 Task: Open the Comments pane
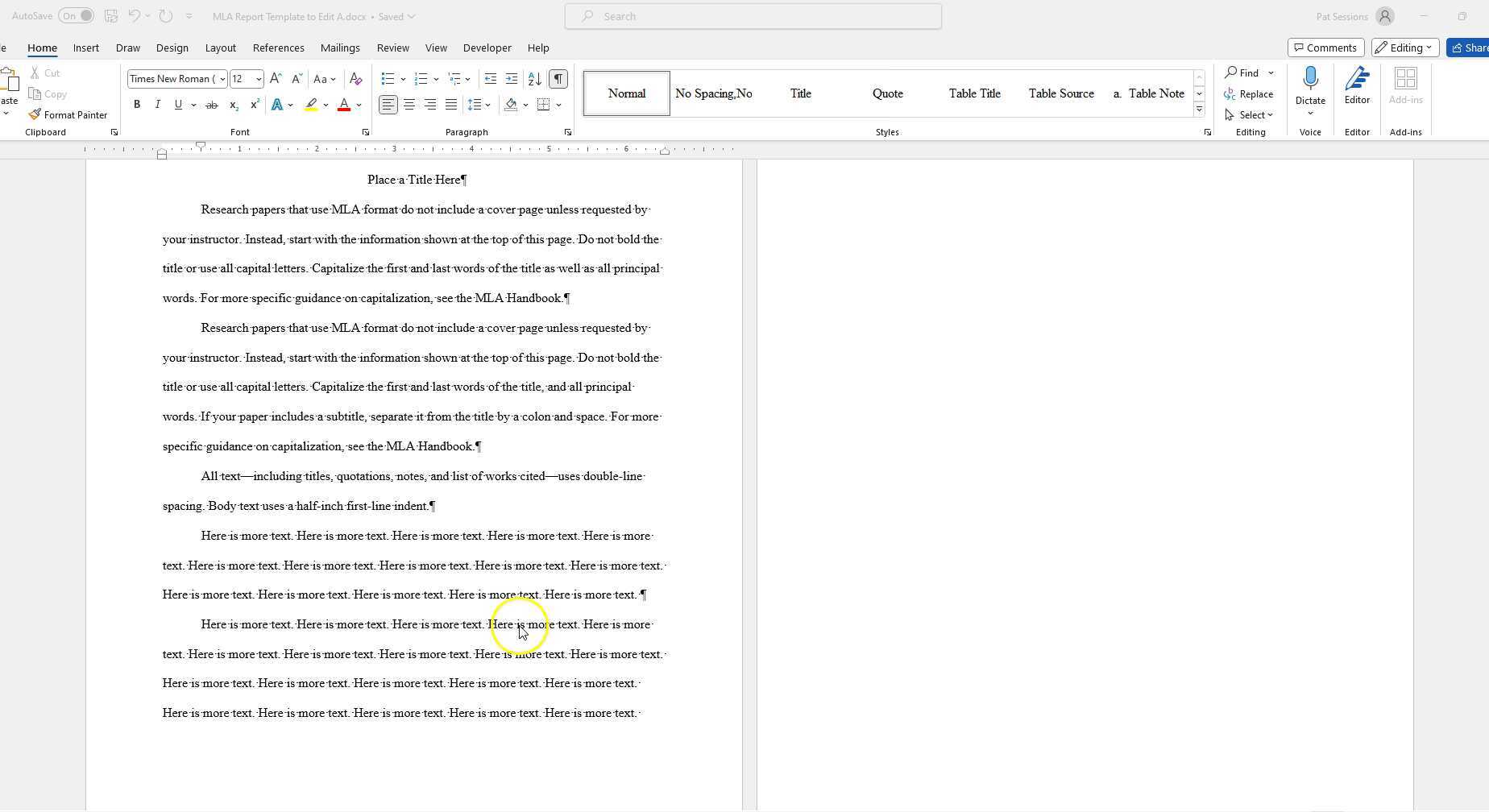(x=1325, y=48)
